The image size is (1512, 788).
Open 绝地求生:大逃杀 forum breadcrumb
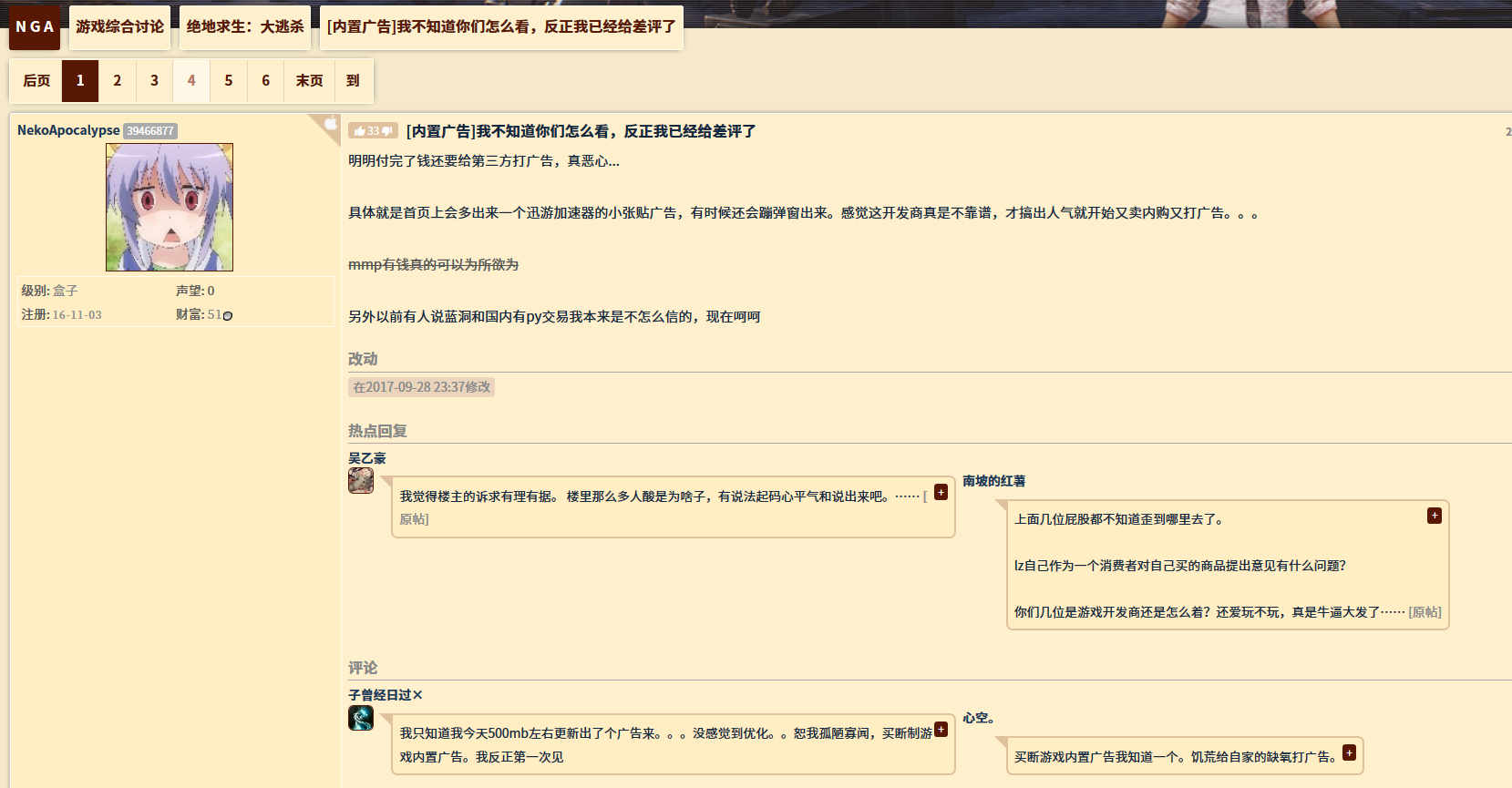pyautogui.click(x=245, y=27)
